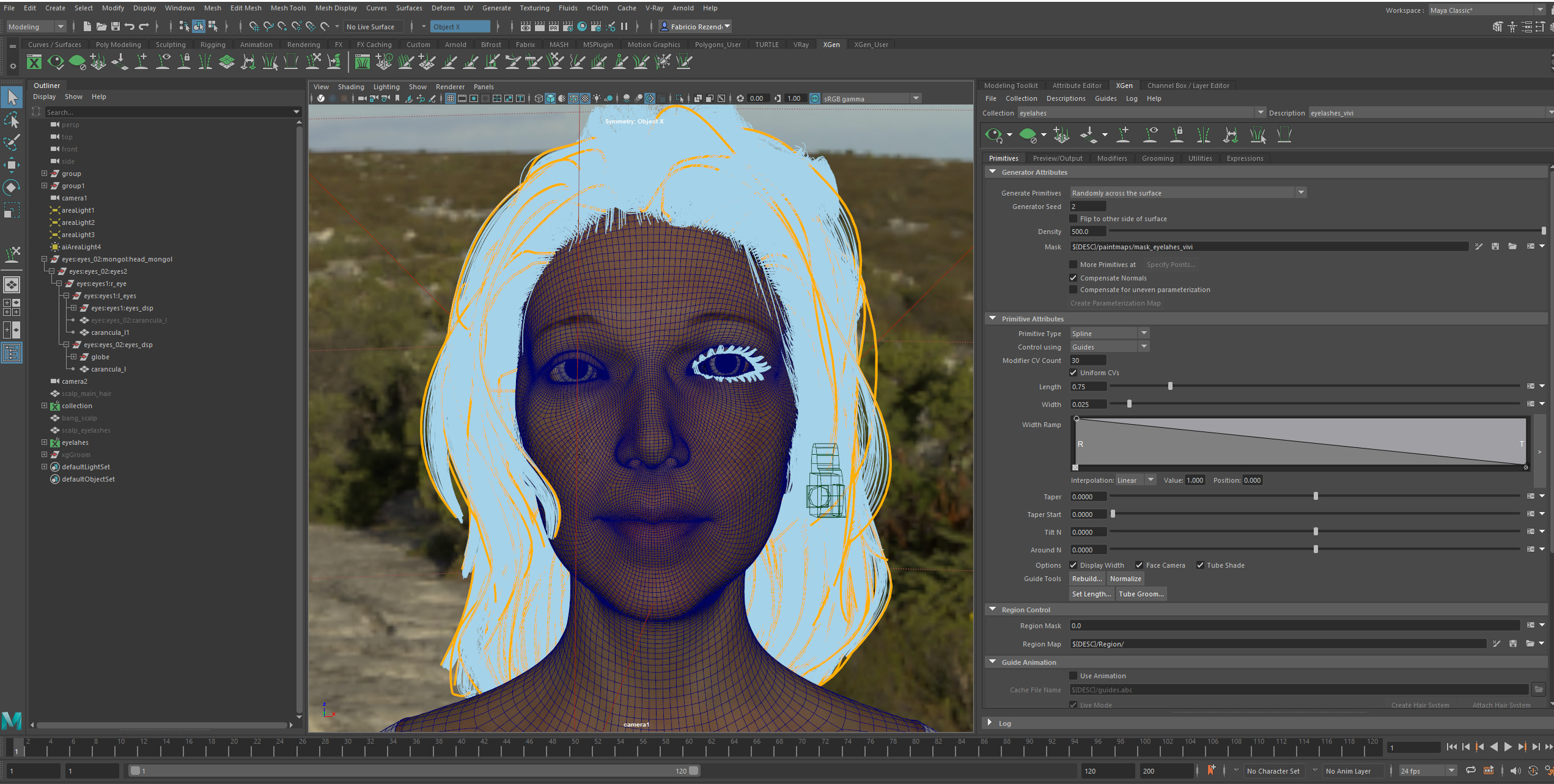Go to start of playback range

1452,747
